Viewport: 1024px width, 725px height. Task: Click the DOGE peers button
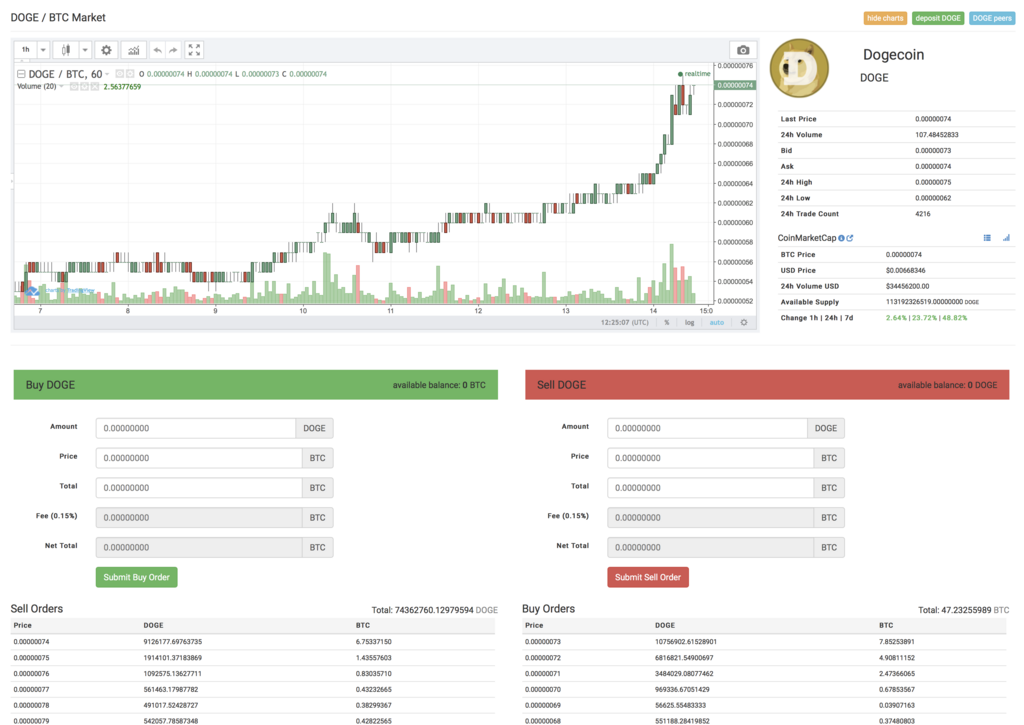(992, 18)
